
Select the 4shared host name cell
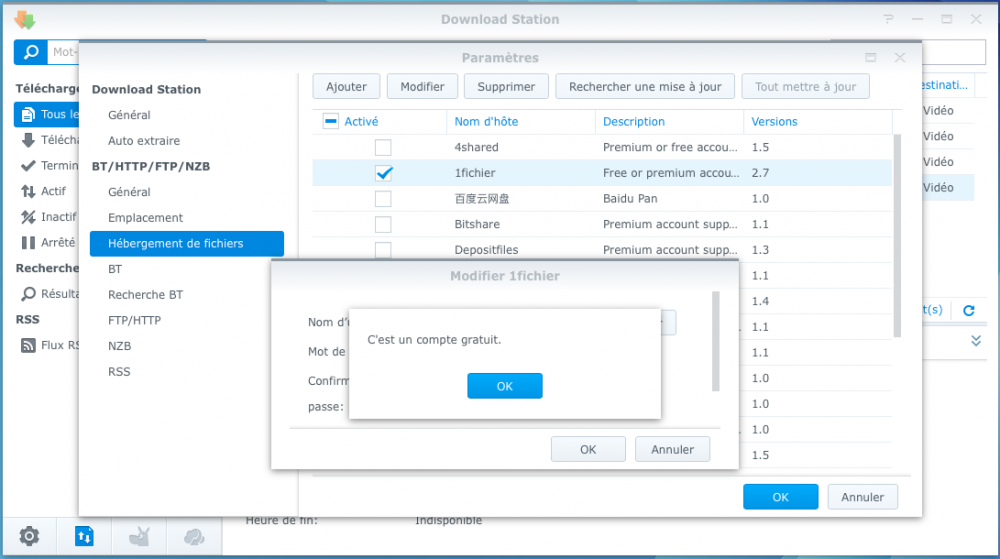pos(476,147)
